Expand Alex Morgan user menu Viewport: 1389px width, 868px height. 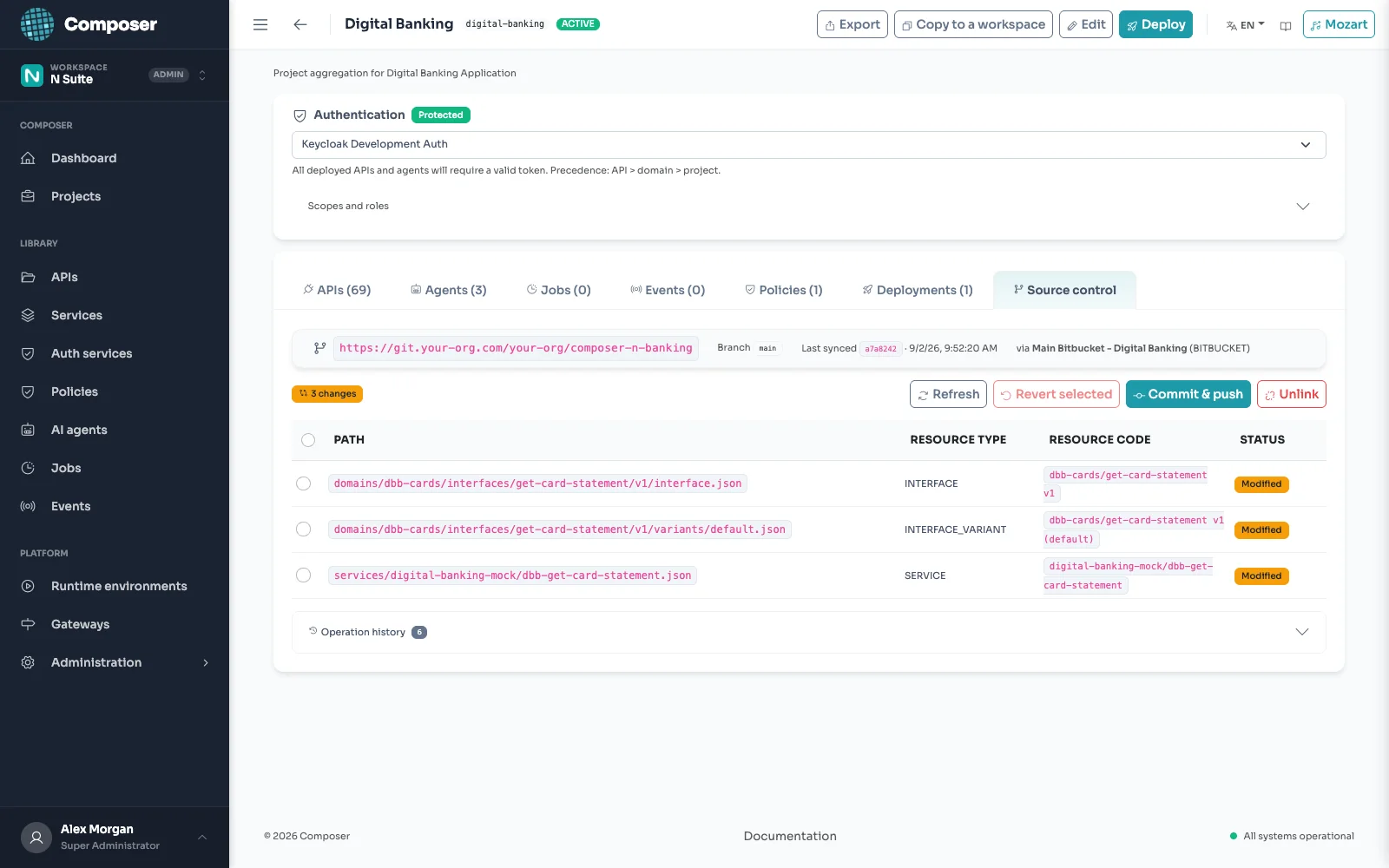[115, 837]
